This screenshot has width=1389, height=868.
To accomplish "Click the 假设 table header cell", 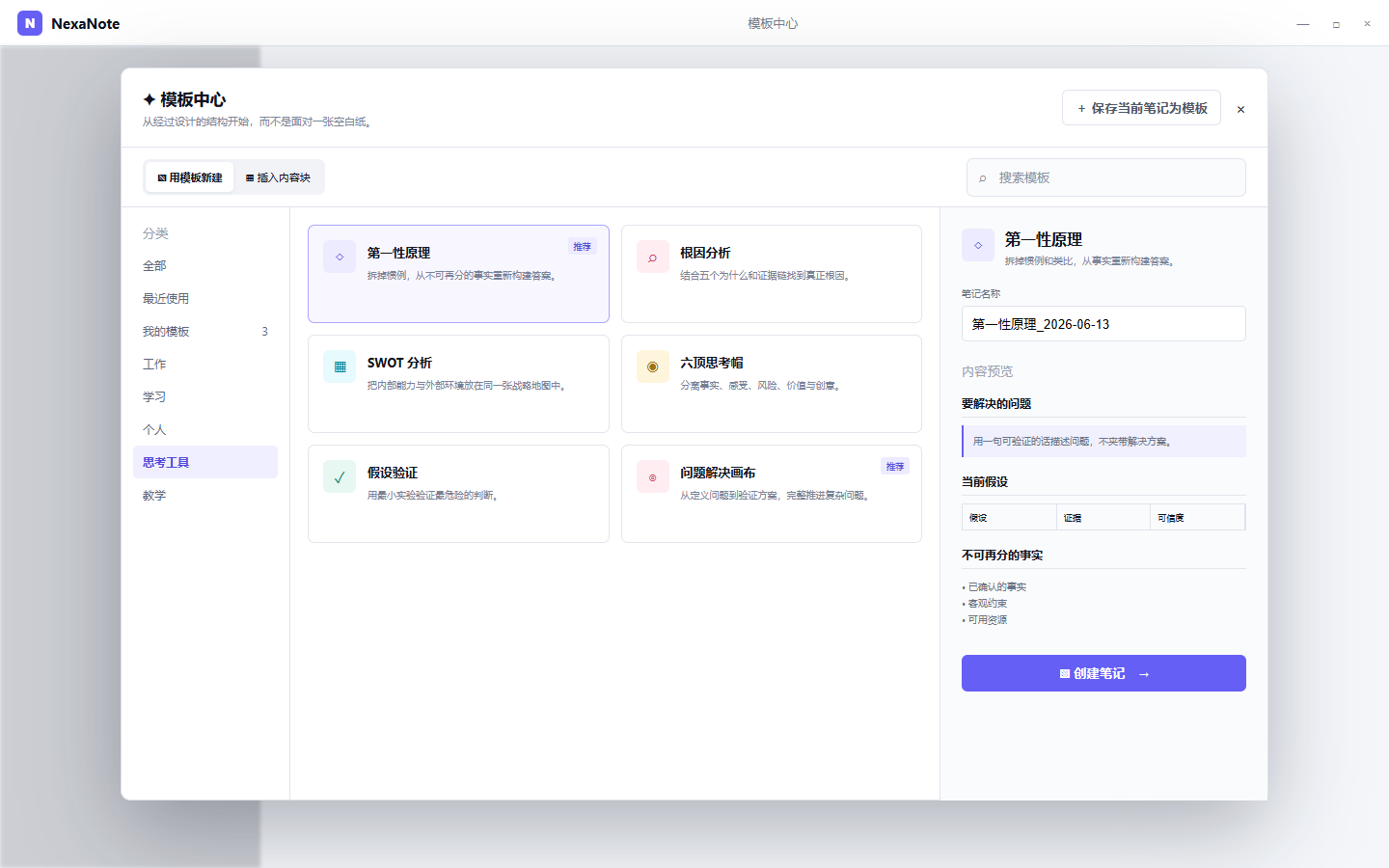I will 1009,518.
